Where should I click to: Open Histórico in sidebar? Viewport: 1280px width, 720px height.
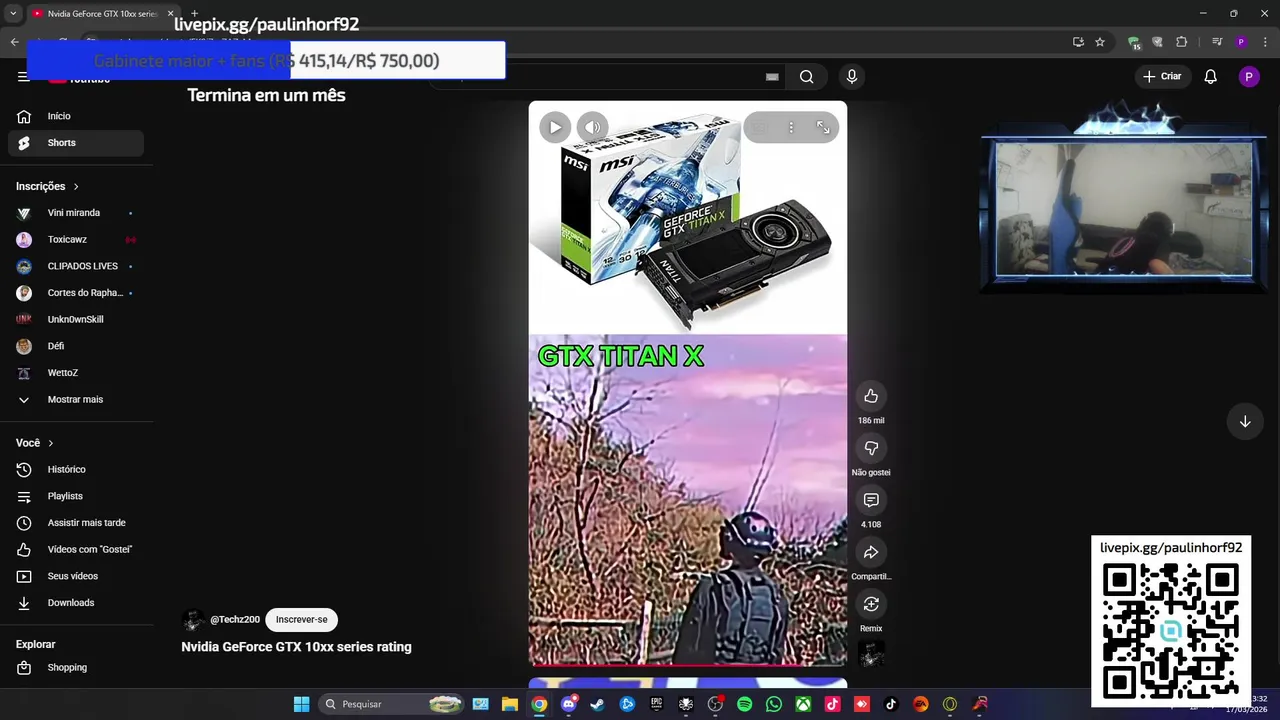tap(76, 469)
